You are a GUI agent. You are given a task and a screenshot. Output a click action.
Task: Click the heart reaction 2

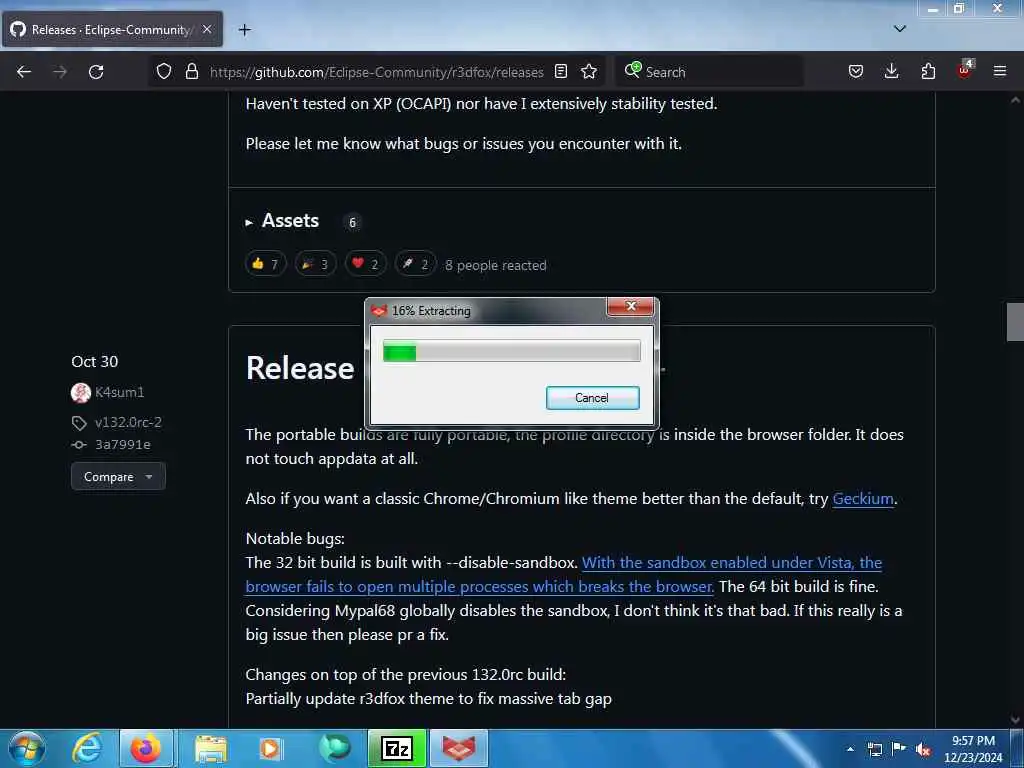pos(366,264)
